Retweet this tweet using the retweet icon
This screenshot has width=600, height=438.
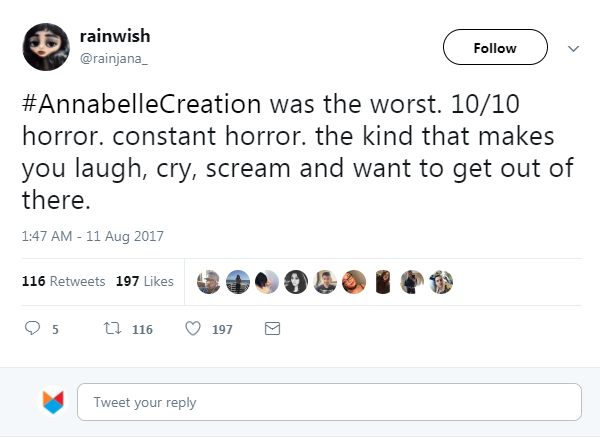point(113,328)
